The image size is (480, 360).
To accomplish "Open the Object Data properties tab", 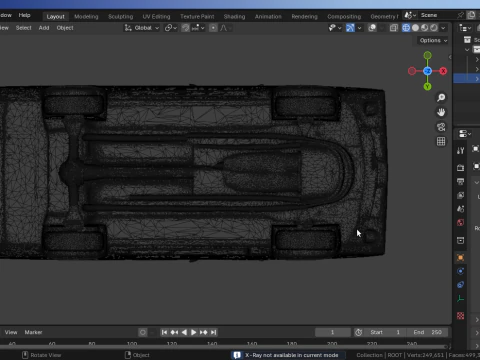I will coord(460,298).
